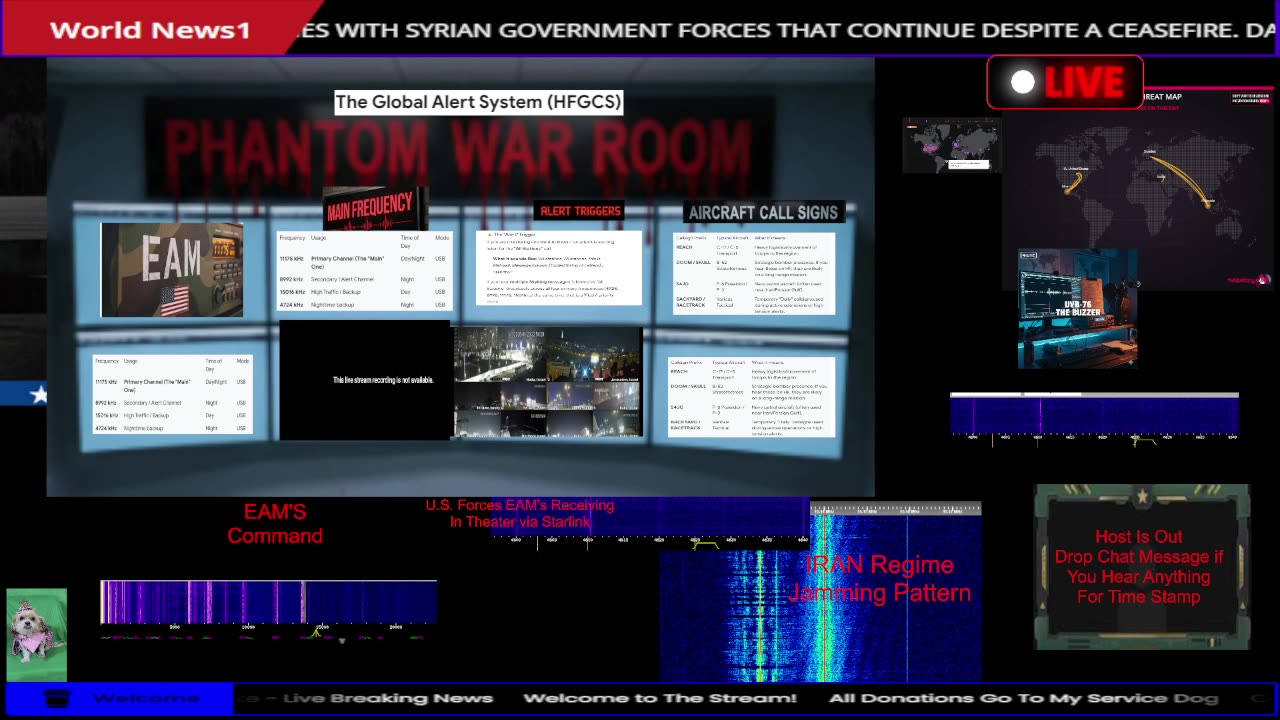Screen dimensions: 1280x720
Task: Click yellow tuning marker under purple spectrum
Action: pyautogui.click(x=317, y=631)
